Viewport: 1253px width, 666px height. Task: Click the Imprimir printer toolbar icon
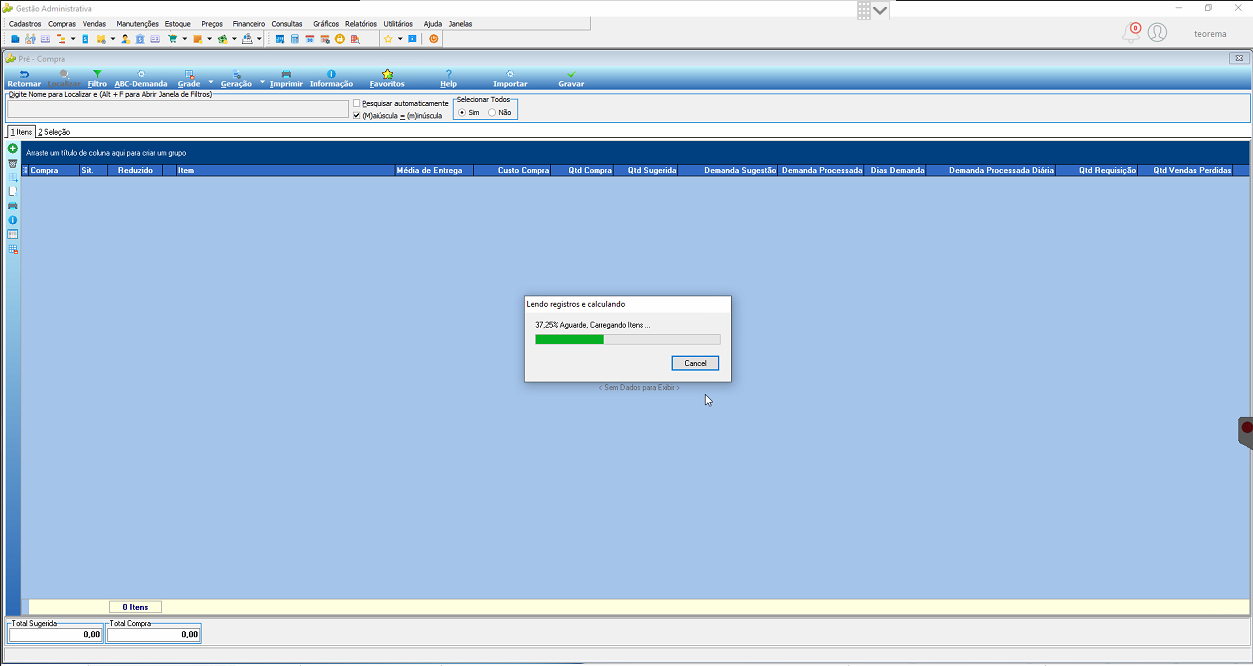click(286, 74)
